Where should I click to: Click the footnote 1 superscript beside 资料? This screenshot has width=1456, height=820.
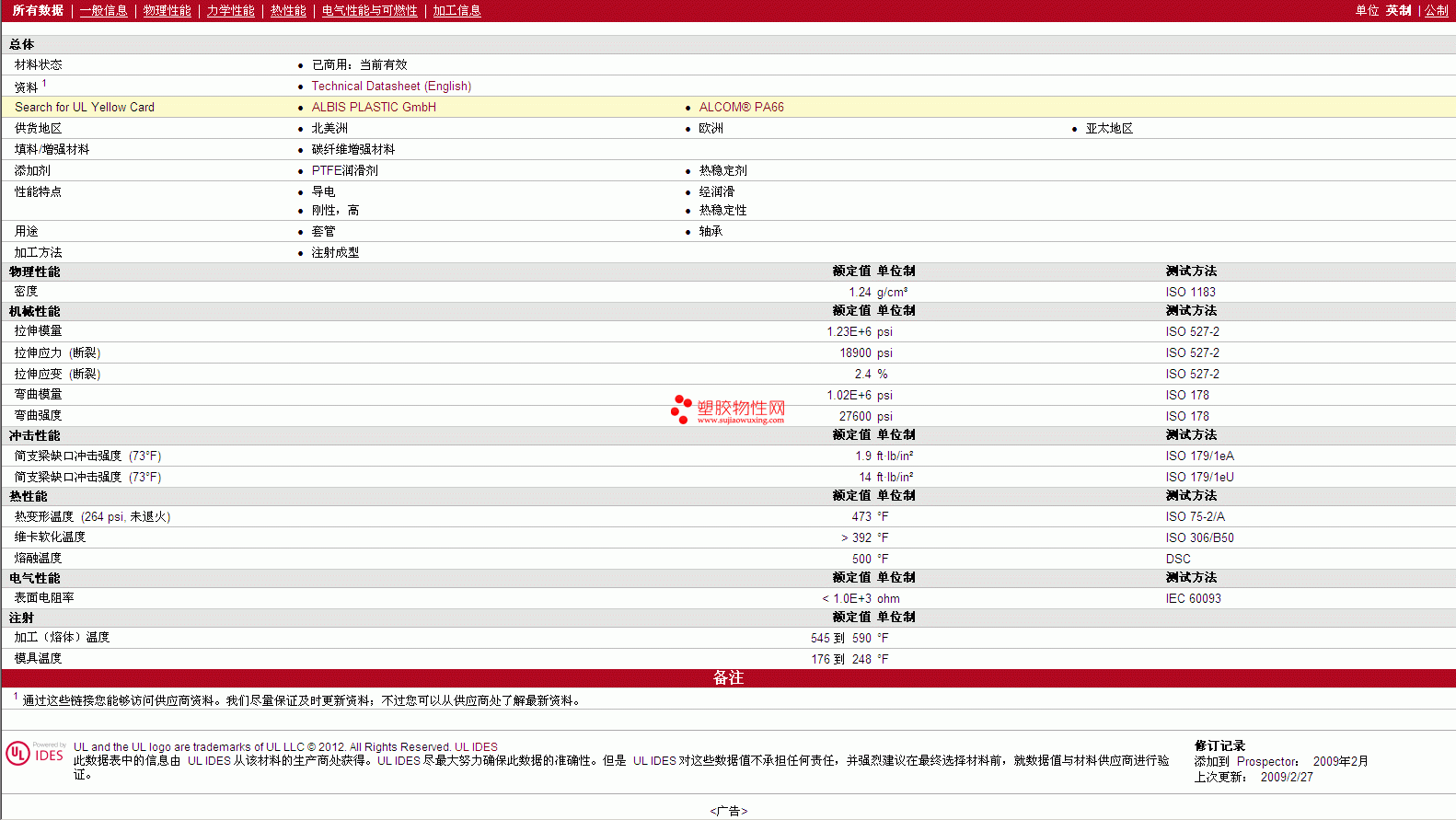tap(44, 83)
